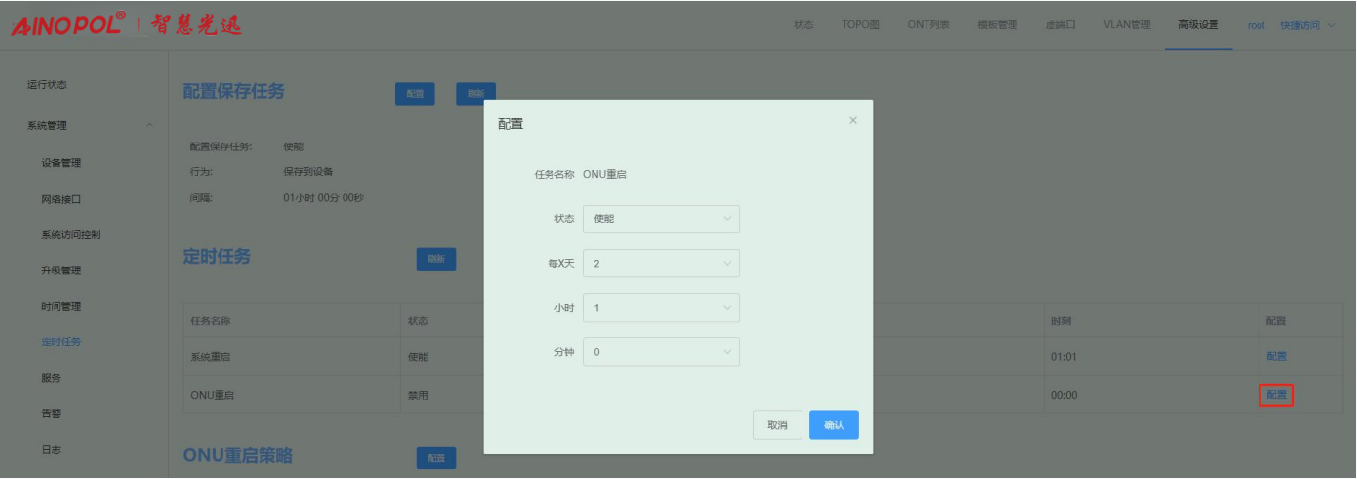This screenshot has width=1357, height=479.
Task: Click the 配置 link in the ONU重启 row
Action: pos(1276,395)
